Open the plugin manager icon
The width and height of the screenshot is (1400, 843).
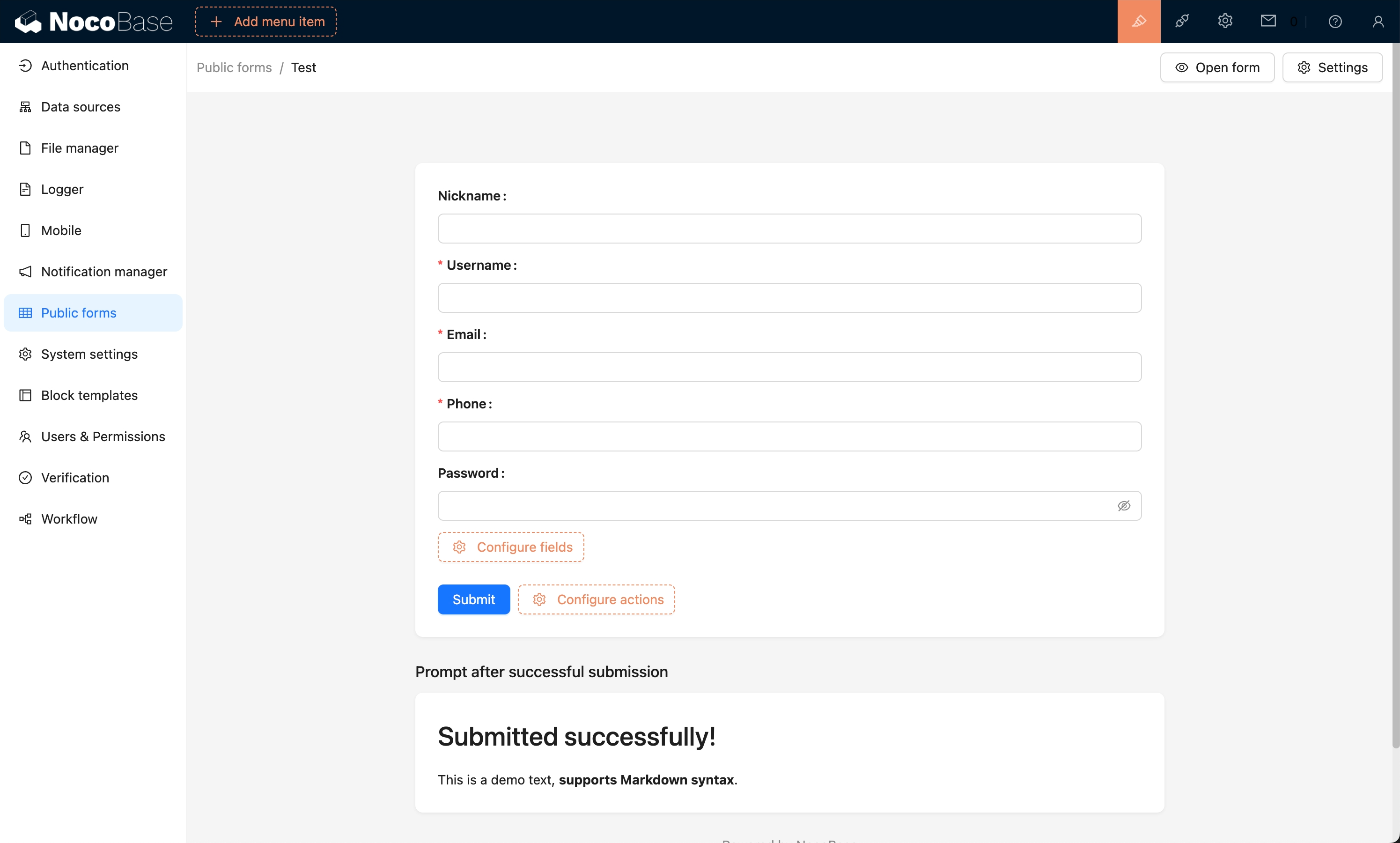coord(1182,22)
